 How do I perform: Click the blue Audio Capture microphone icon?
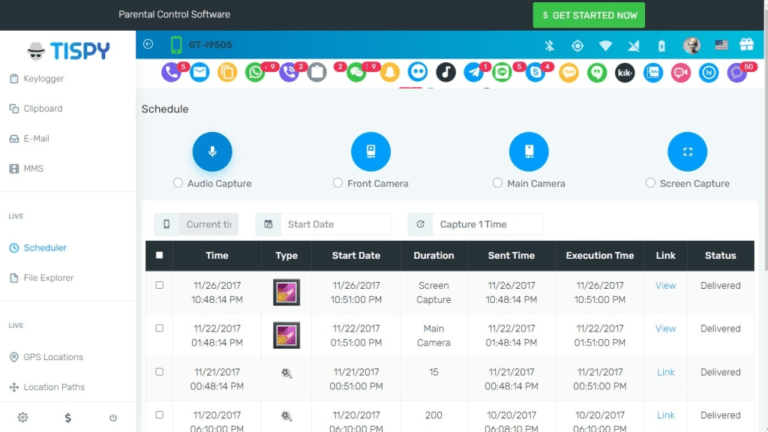coord(212,152)
